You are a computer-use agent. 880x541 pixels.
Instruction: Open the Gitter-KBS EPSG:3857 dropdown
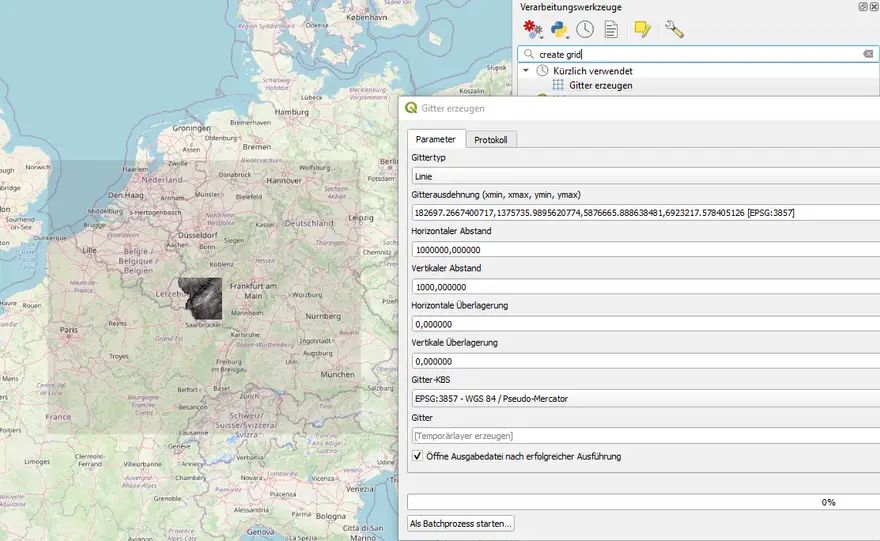point(645,398)
